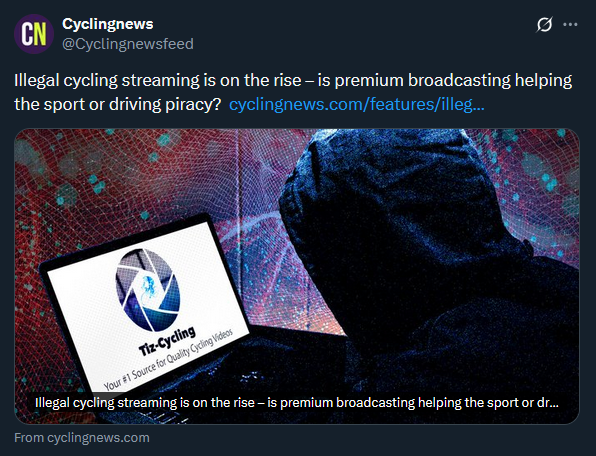
Task: Click the Cyclingnews CN profile avatar
Action: [x=33, y=33]
